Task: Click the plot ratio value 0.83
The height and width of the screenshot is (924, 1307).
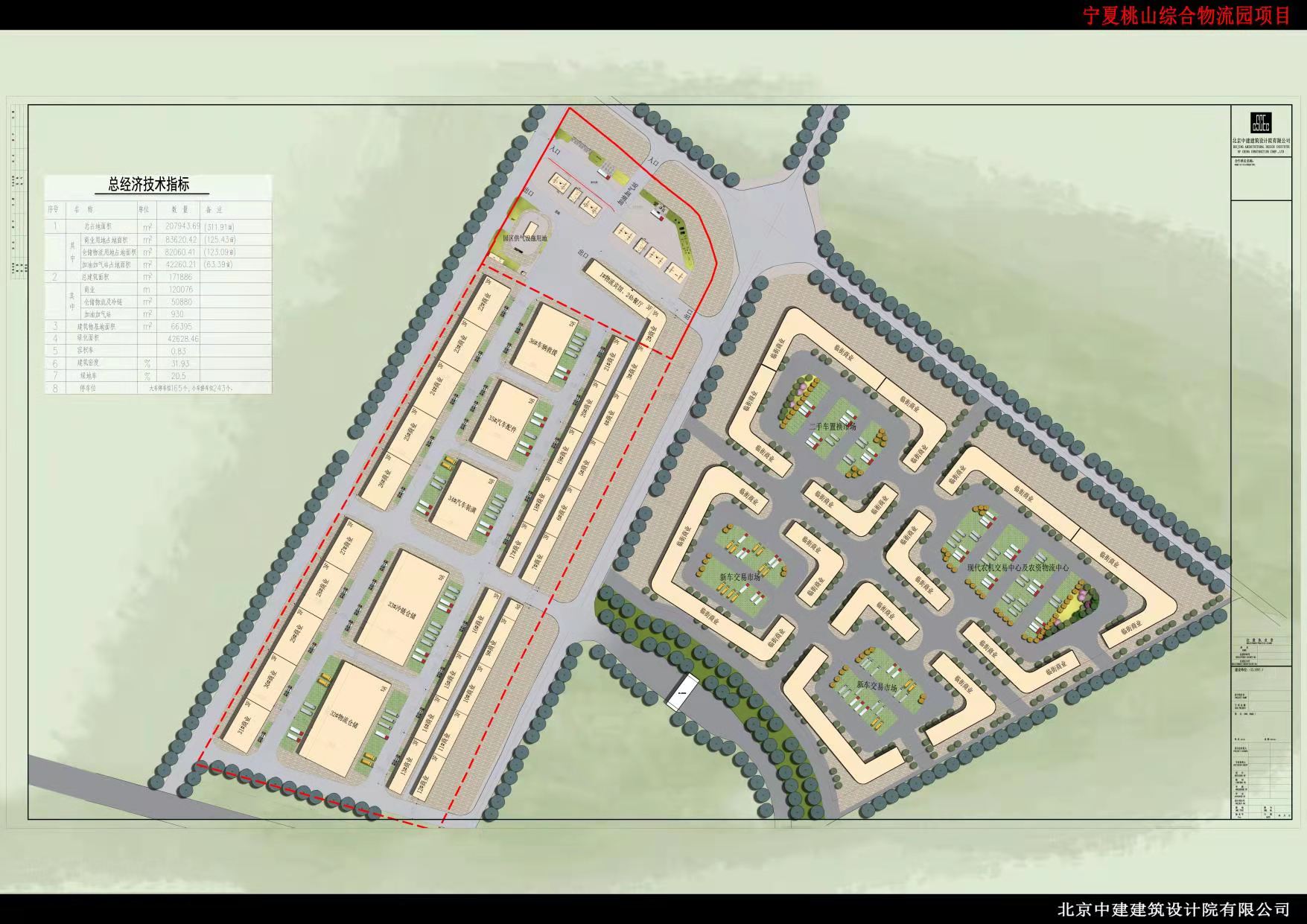Action: tap(178, 351)
